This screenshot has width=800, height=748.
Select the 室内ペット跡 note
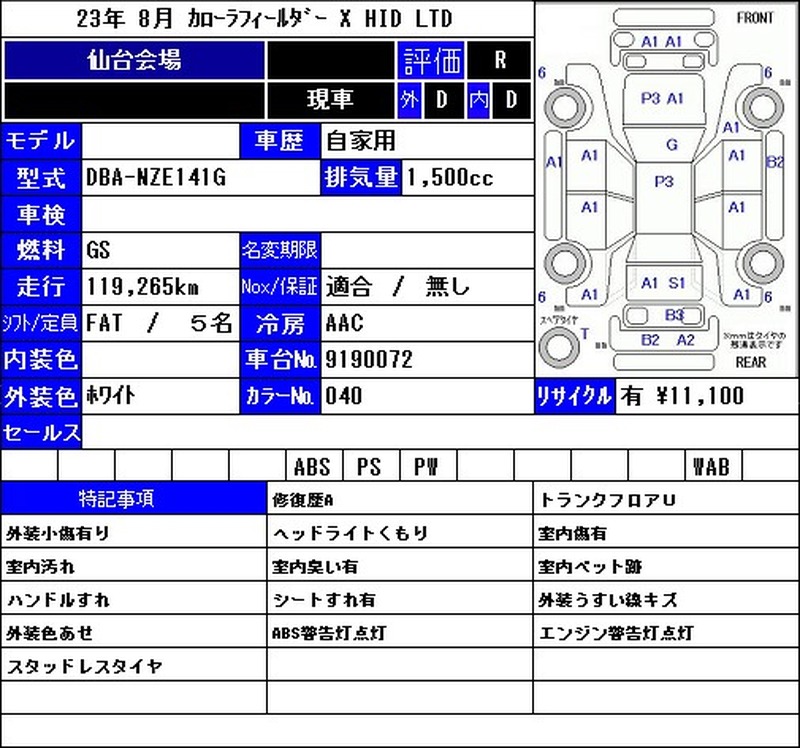pyautogui.click(x=590, y=566)
